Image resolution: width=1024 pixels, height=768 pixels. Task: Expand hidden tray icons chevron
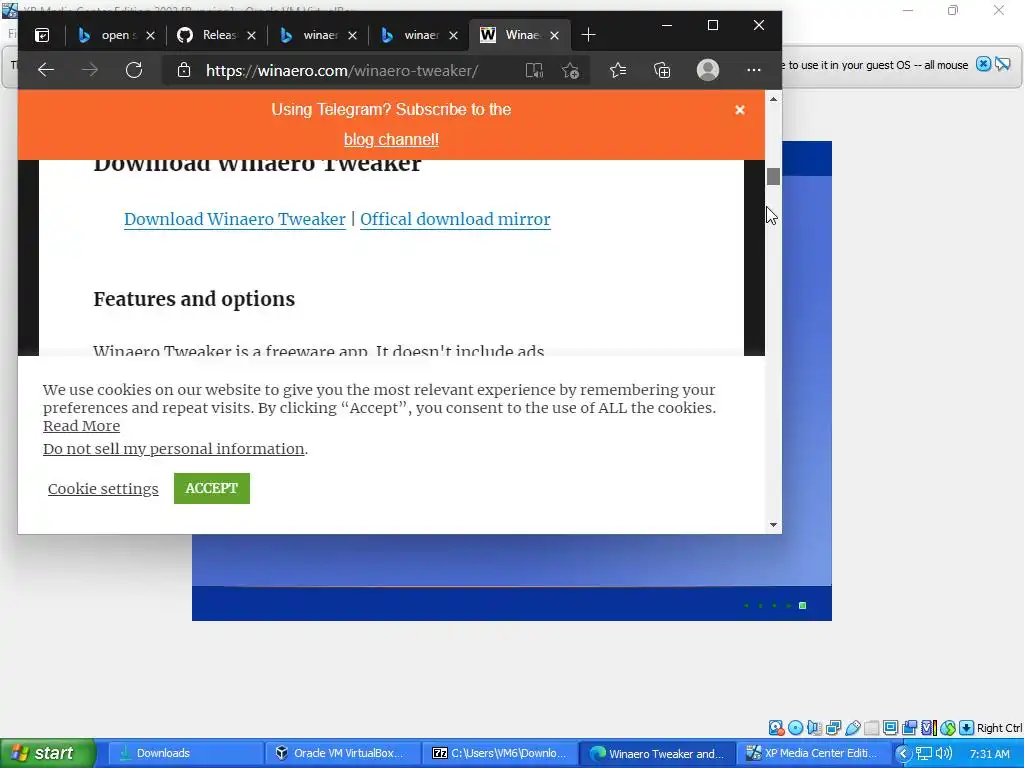click(x=903, y=754)
